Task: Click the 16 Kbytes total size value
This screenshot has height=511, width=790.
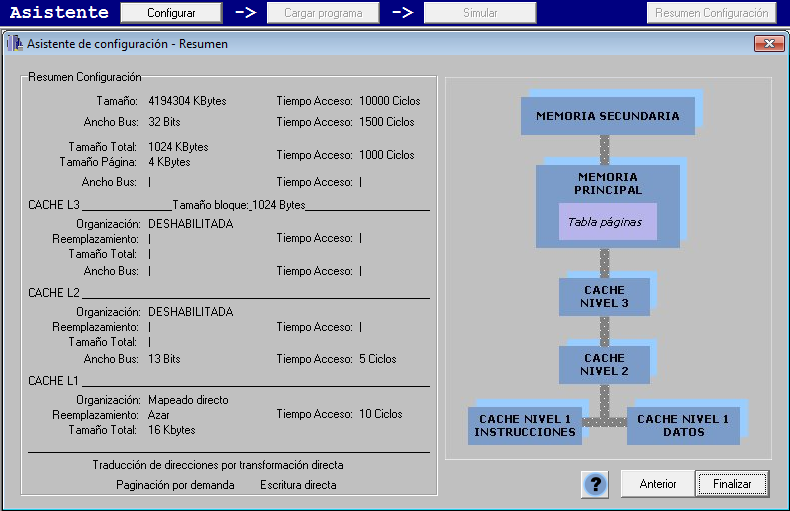Action: point(171,430)
